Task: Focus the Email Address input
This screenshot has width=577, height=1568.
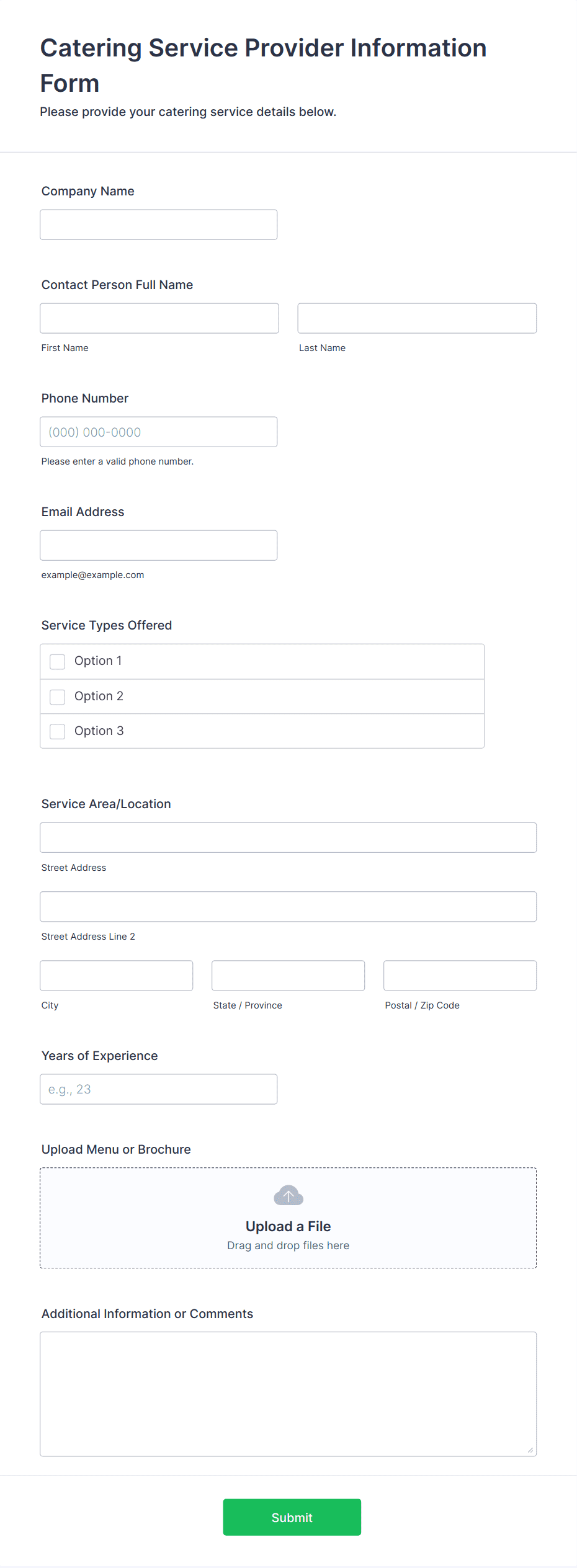Action: point(159,545)
